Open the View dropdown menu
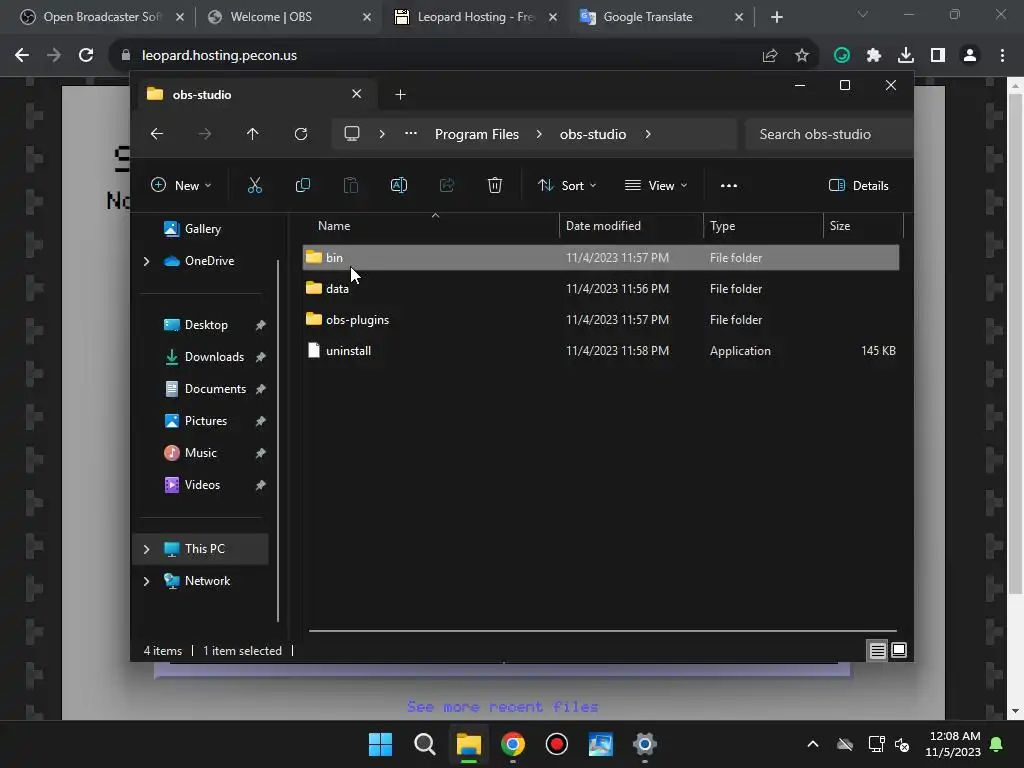1024x768 pixels. [x=656, y=185]
